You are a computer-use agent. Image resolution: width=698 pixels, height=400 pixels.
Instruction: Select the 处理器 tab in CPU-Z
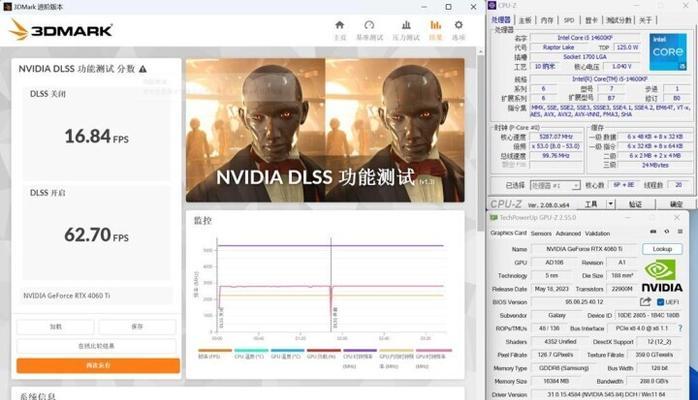(501, 20)
